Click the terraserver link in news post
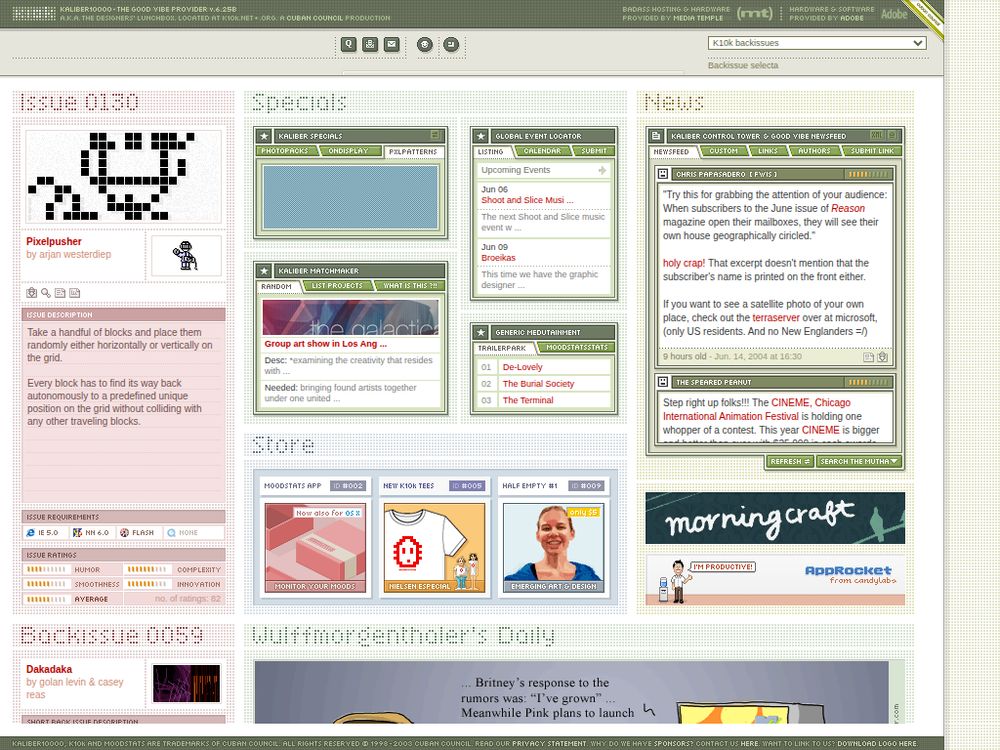The image size is (1000, 750). 776,318
